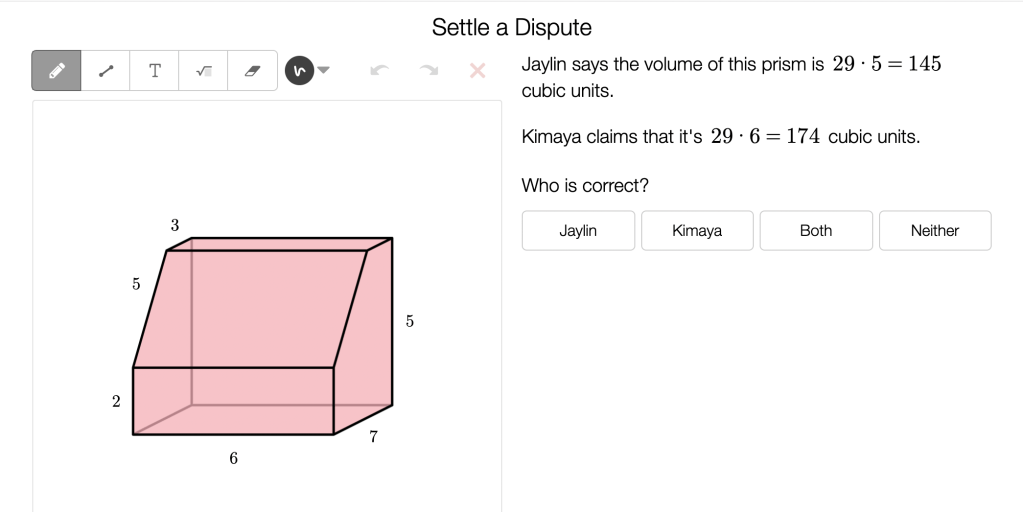
Task: Click the black stroke color swatch
Action: [x=299, y=70]
